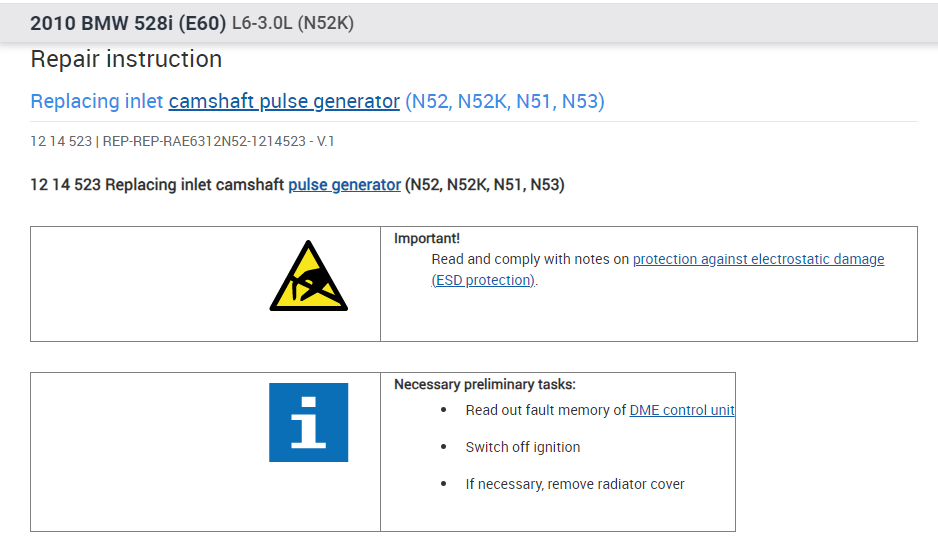Click the 'L6-3.0L (N52K)' engine label
The width and height of the screenshot is (938, 545).
point(292,23)
